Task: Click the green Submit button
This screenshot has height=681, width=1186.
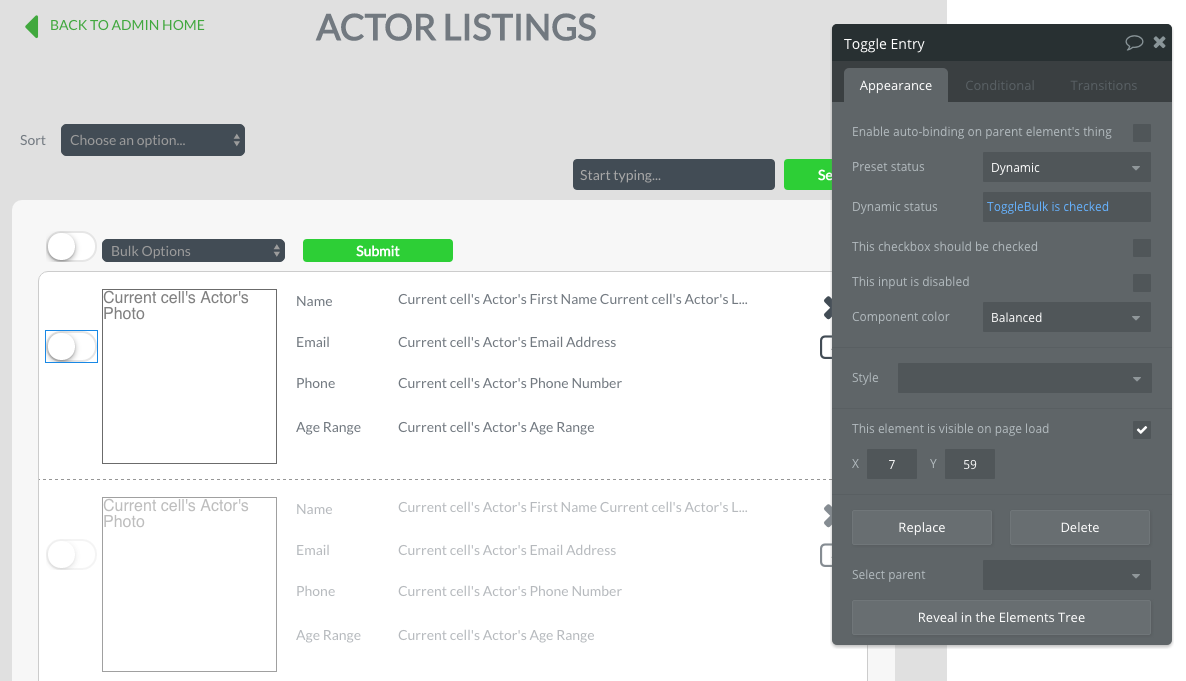Action: click(377, 251)
